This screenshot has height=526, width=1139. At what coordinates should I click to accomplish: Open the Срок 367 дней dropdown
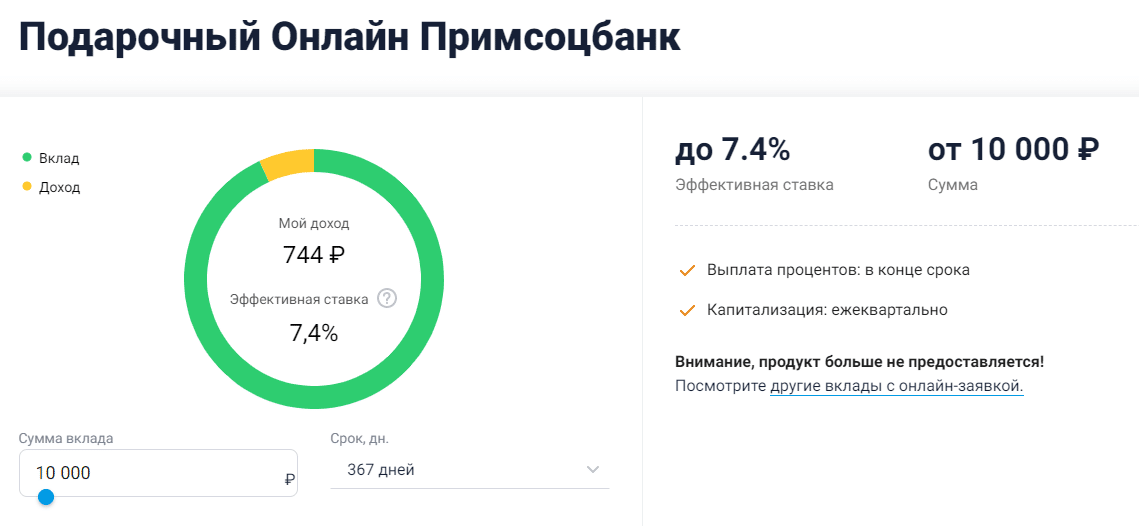coord(469,469)
